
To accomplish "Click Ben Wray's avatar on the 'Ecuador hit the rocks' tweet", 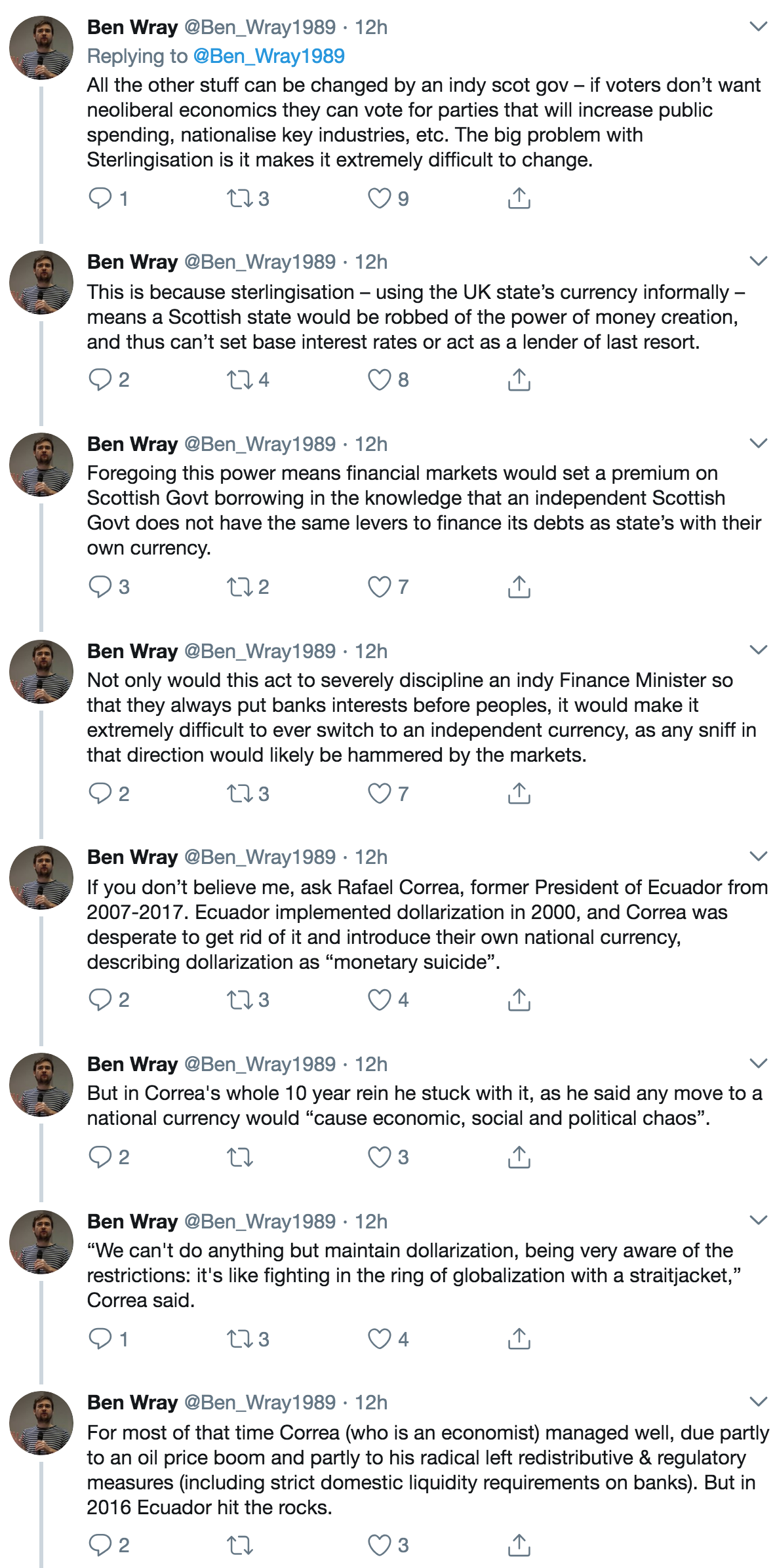I will point(41,1423).
